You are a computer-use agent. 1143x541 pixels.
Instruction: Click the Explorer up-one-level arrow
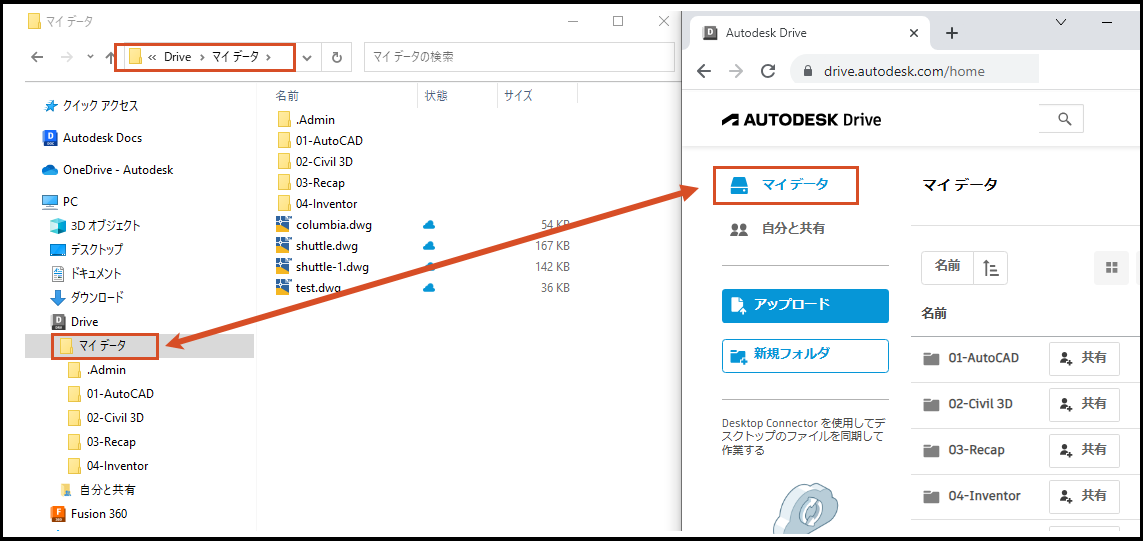coord(110,57)
